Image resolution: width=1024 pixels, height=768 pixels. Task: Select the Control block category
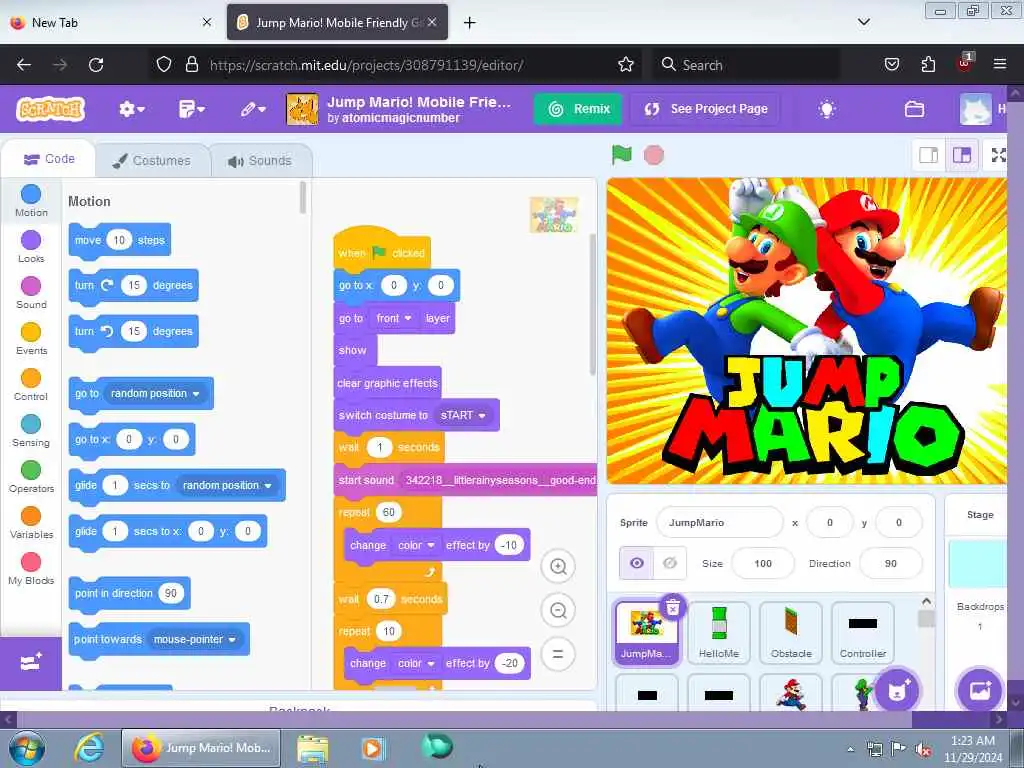coord(31,385)
